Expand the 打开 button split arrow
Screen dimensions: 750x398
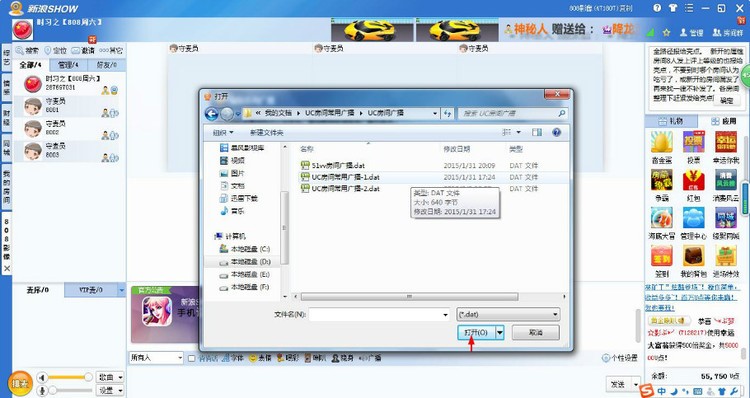pyautogui.click(x=499, y=332)
